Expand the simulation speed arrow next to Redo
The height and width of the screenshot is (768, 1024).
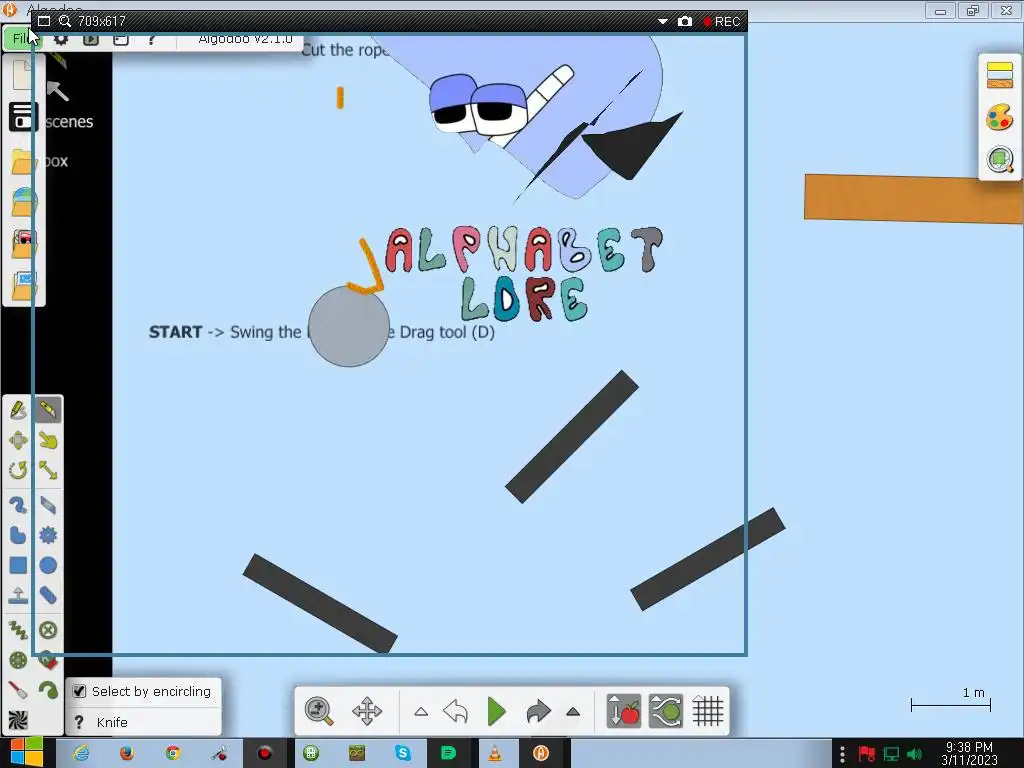[x=573, y=712]
